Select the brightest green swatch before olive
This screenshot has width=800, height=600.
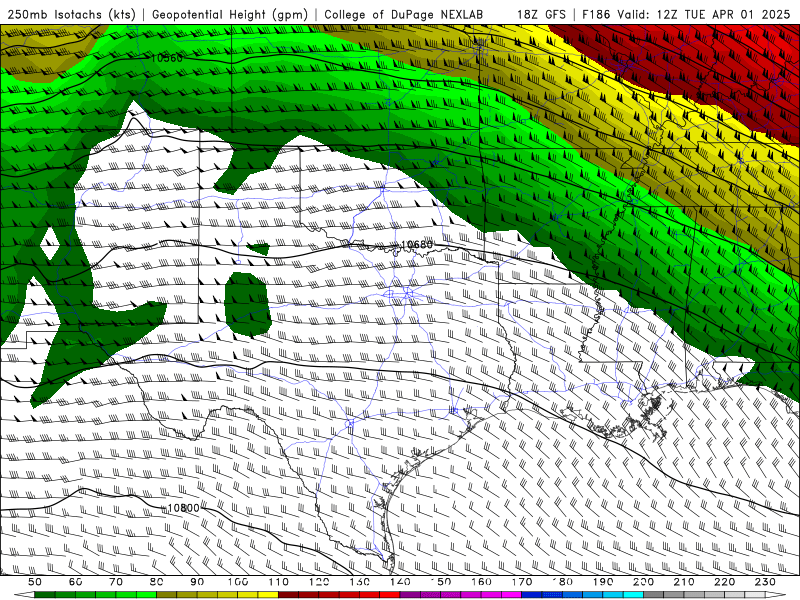click(x=146, y=595)
